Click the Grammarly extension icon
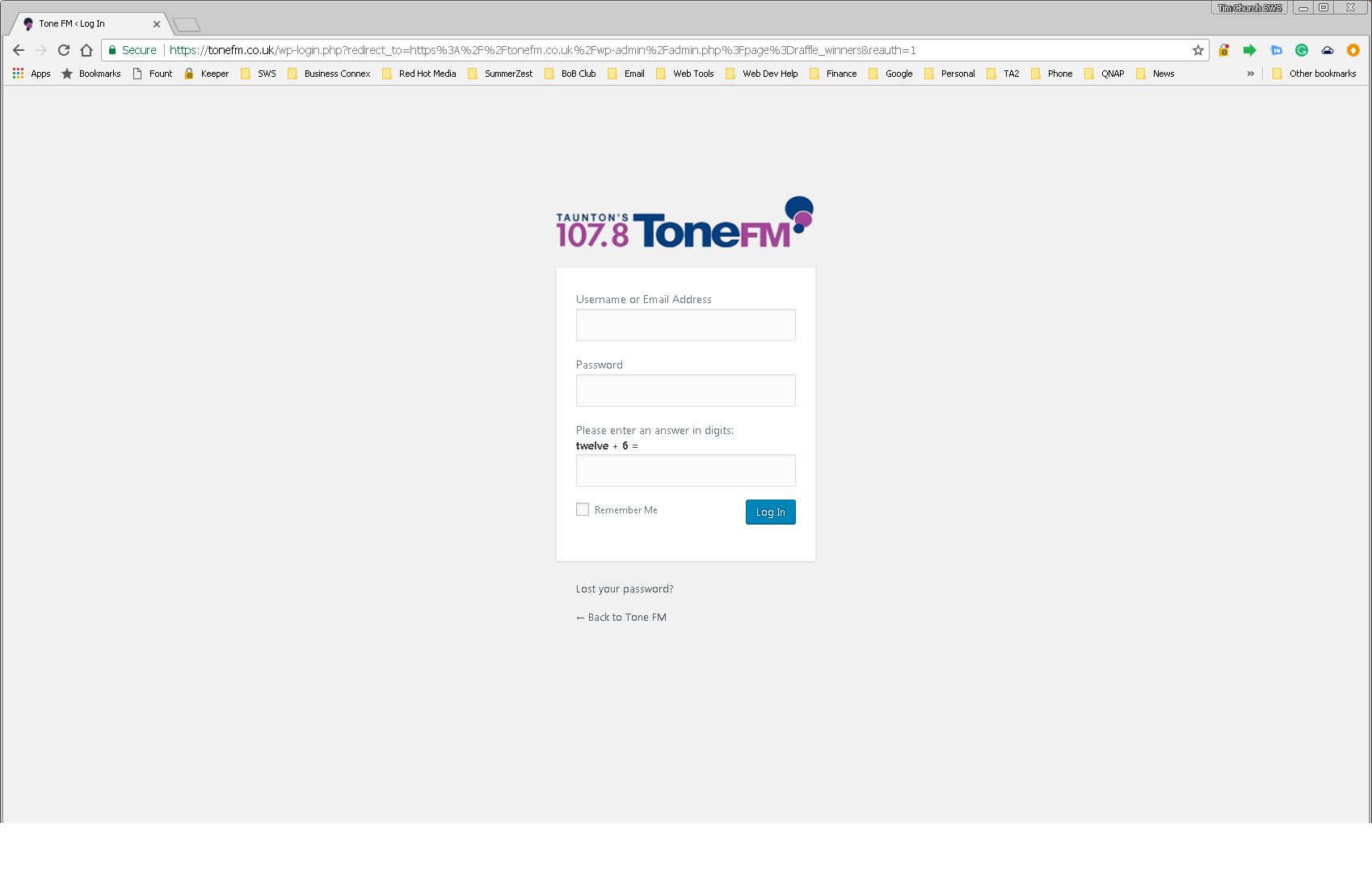The image size is (1372, 873). coord(1302,50)
